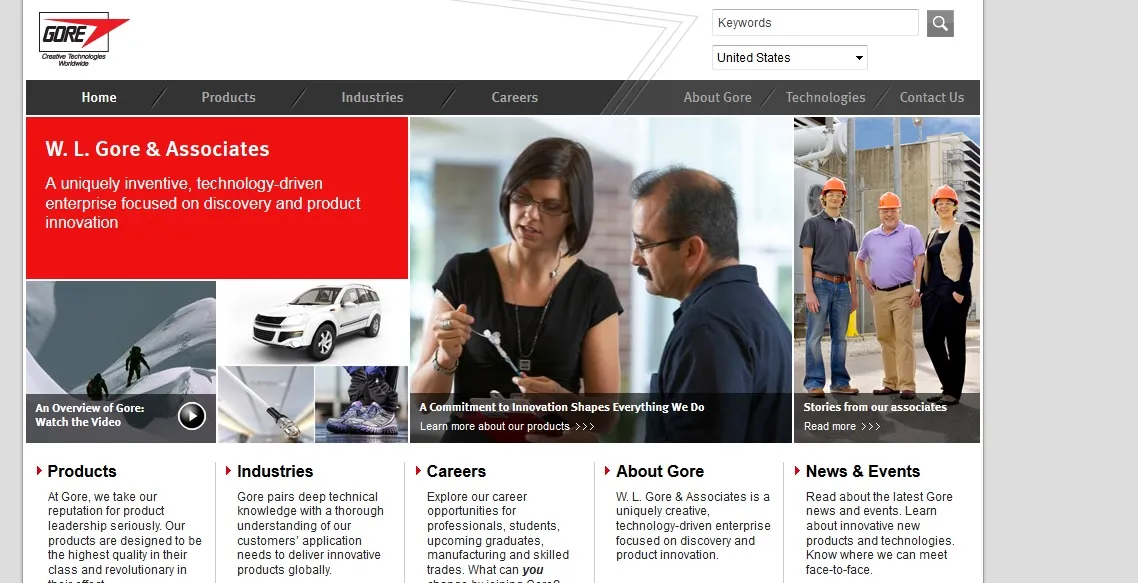1138x583 pixels.
Task: Open the Industries section heading link
Action: pyautogui.click(x=275, y=471)
